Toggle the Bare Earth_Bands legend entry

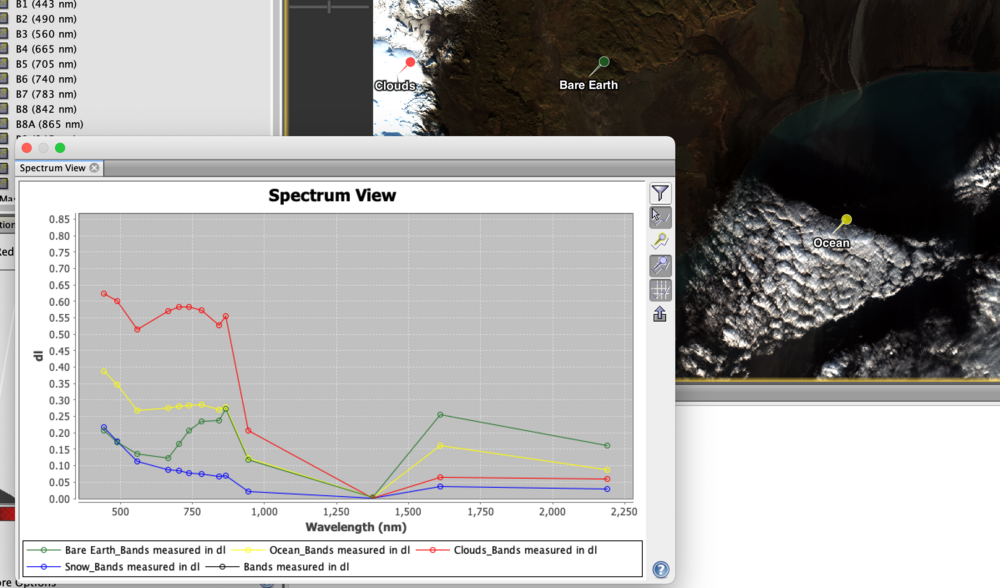(146, 549)
